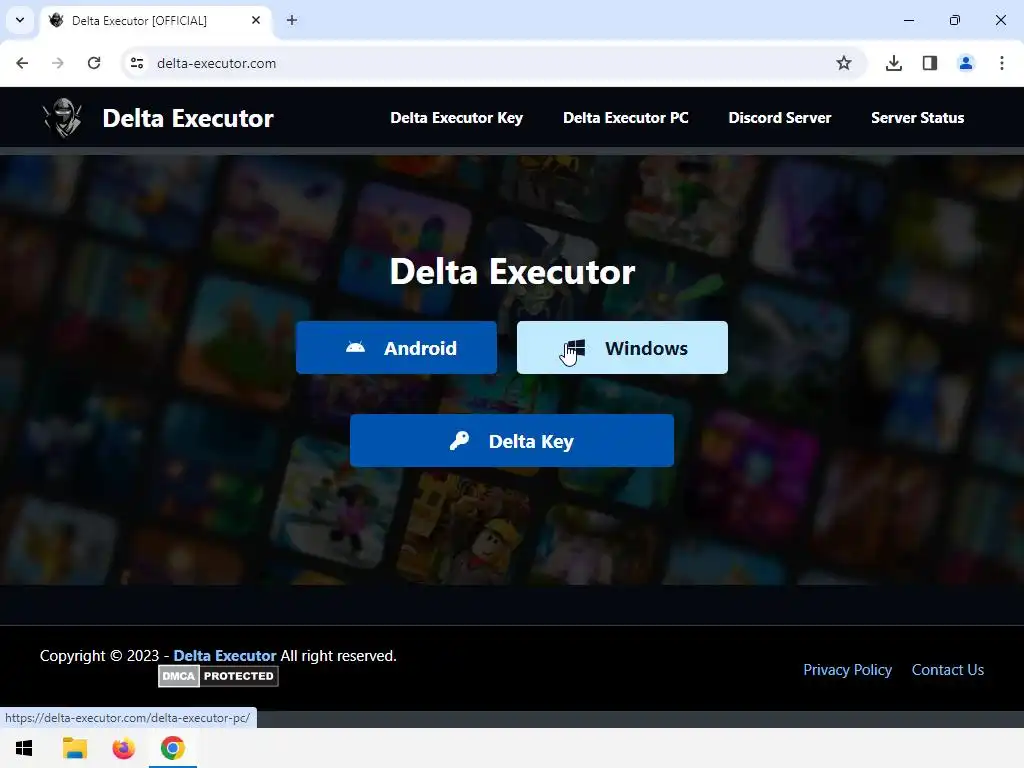Open a new tab with plus icon

(292, 20)
